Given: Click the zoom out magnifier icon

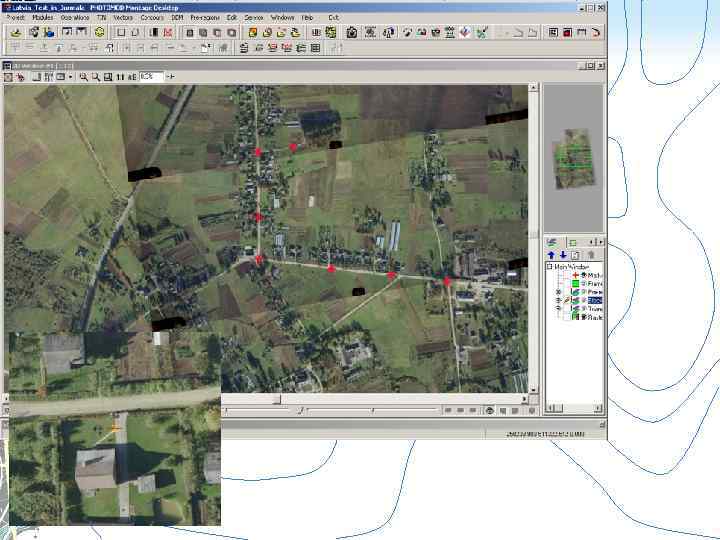Looking at the screenshot, I should coord(96,77).
